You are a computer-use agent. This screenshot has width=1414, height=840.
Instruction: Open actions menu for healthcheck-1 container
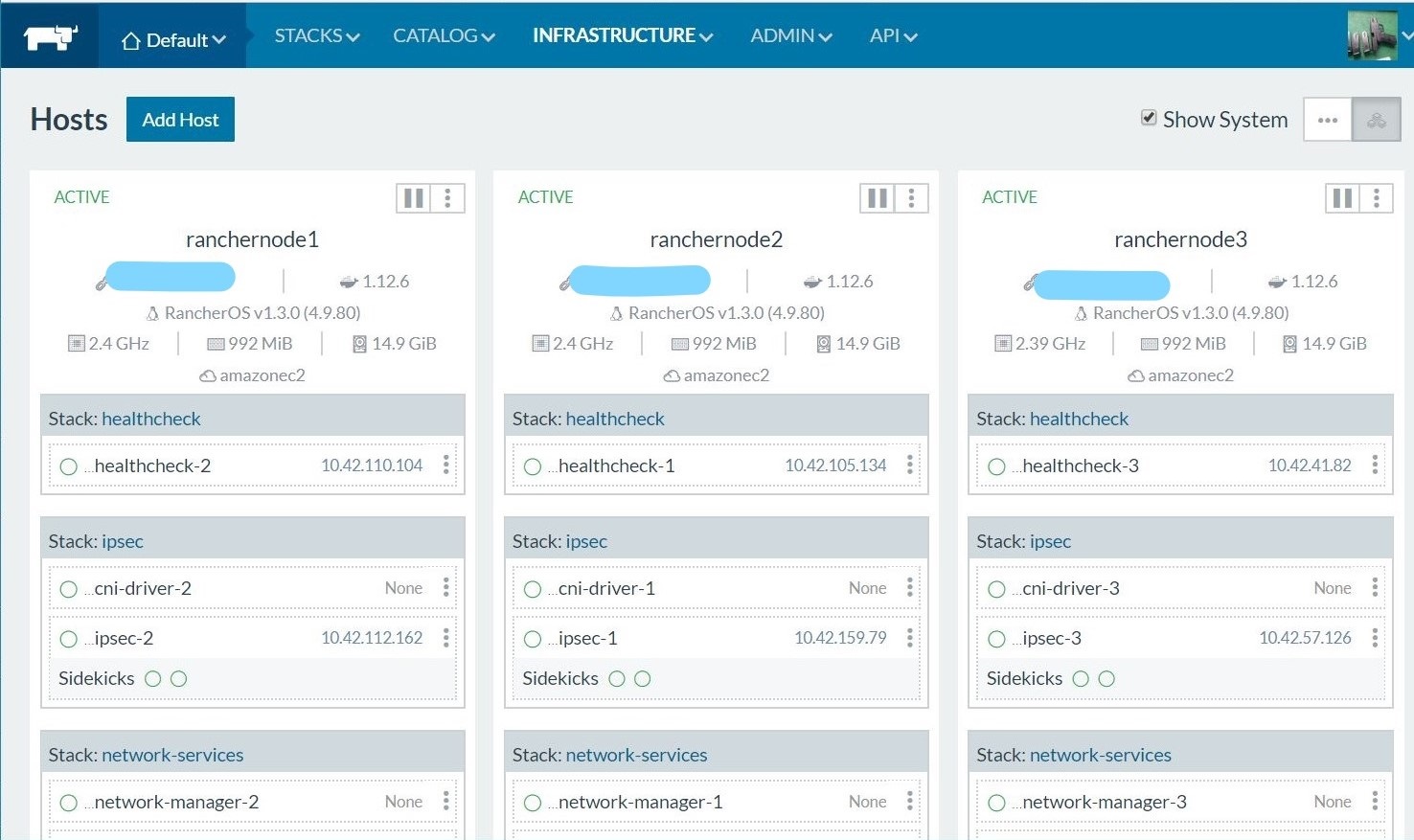coord(910,465)
